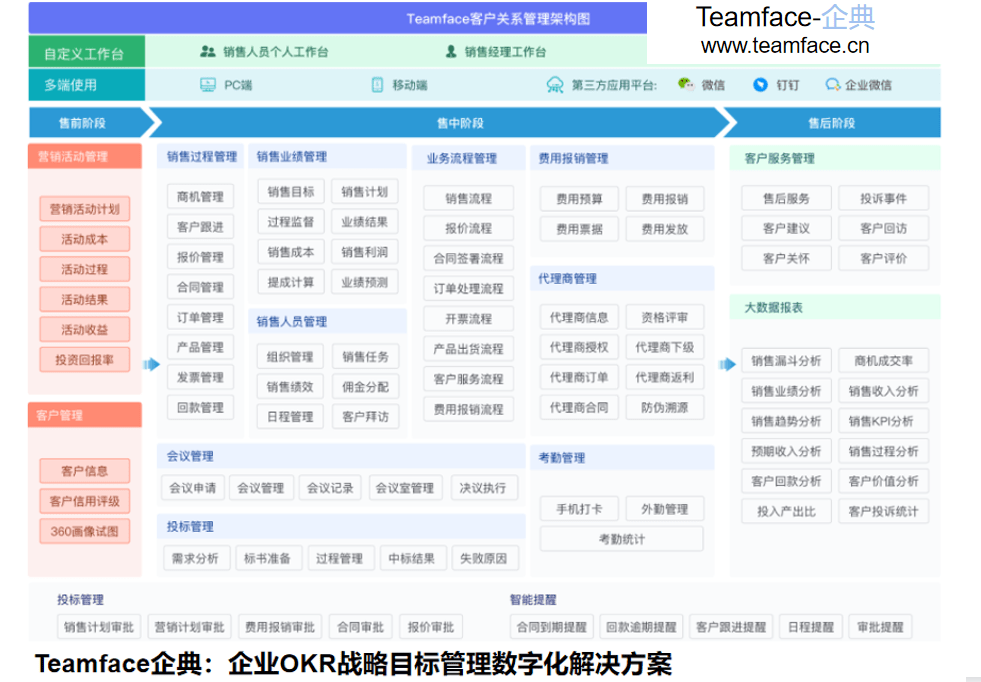Open the 客户管理 section header

click(85, 415)
